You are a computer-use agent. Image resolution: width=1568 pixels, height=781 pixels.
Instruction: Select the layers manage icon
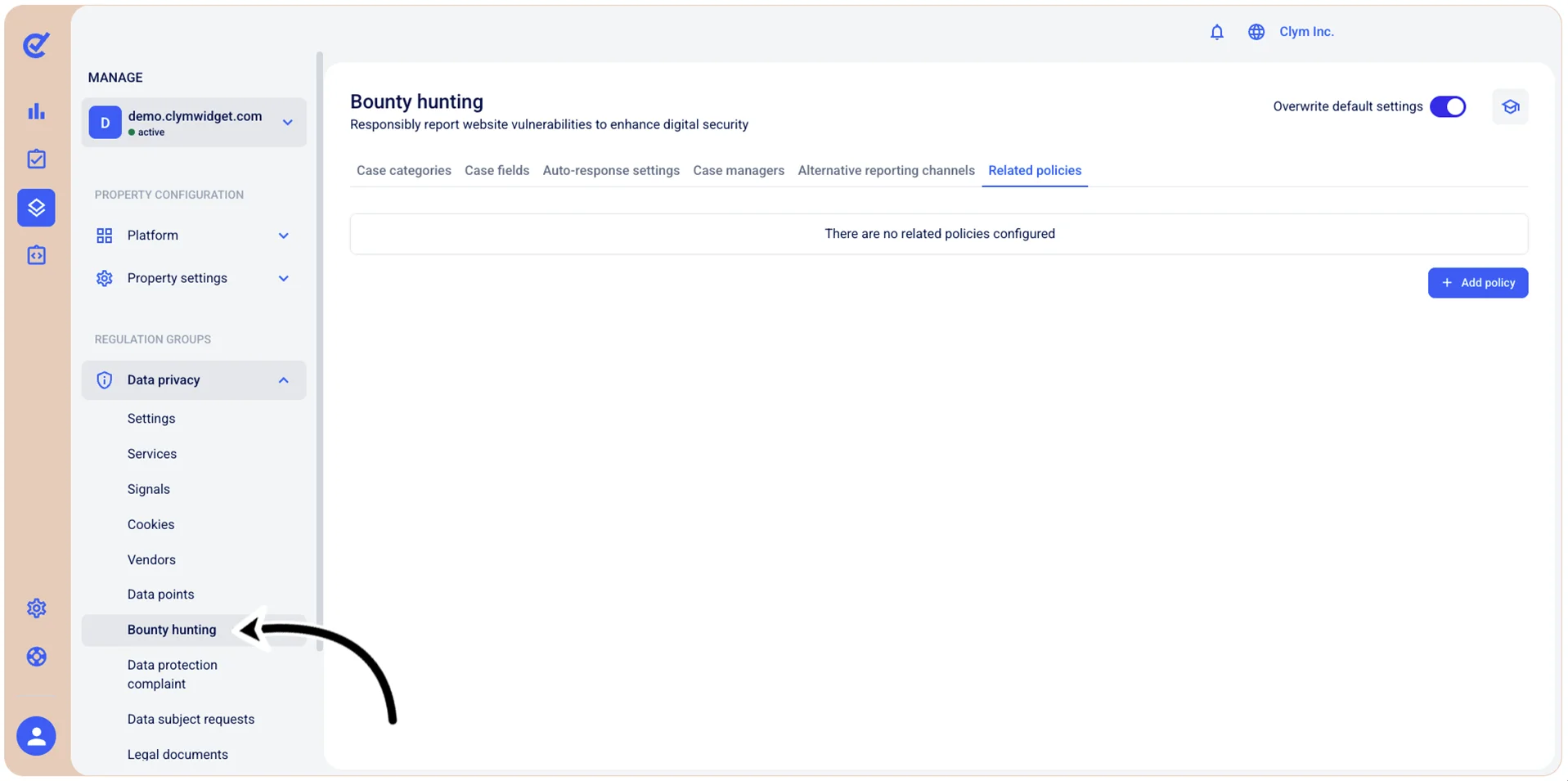pyautogui.click(x=36, y=208)
